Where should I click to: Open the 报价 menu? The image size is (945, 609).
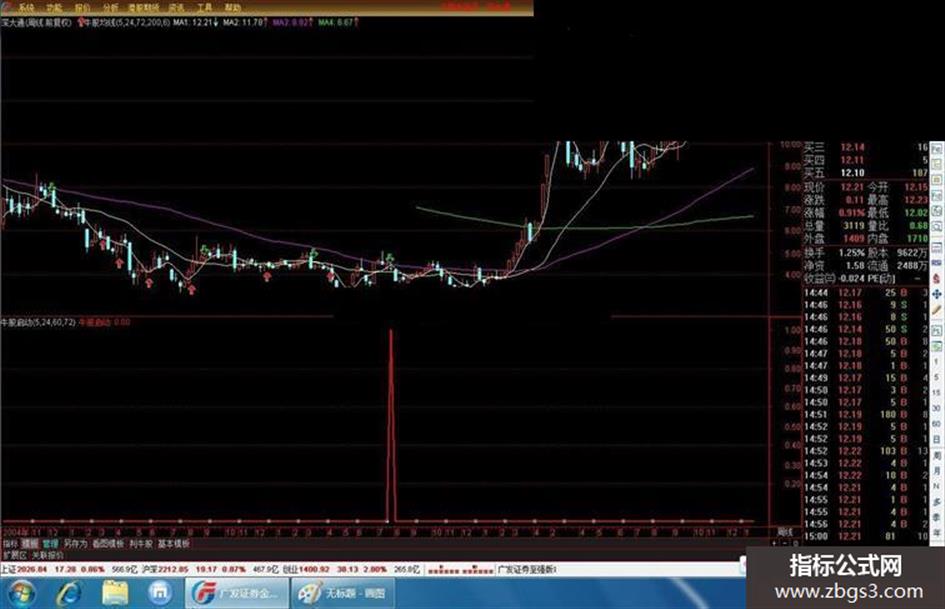coord(83,7)
